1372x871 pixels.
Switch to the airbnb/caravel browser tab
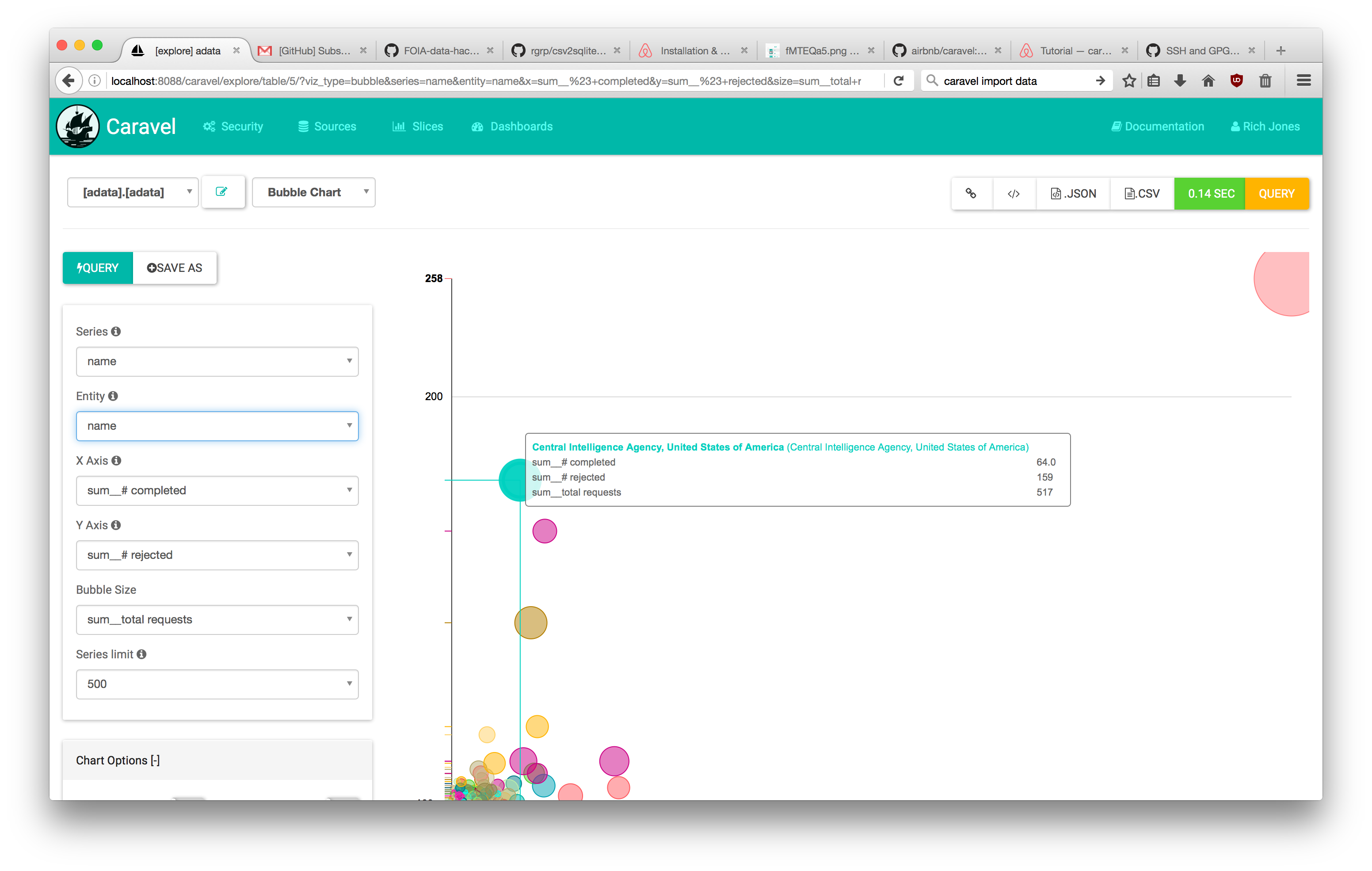(947, 51)
